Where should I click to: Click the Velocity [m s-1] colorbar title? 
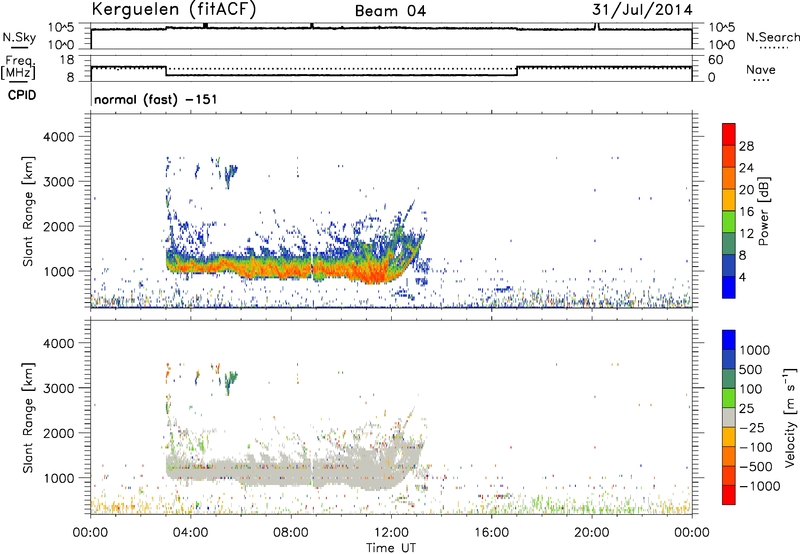tap(790, 417)
